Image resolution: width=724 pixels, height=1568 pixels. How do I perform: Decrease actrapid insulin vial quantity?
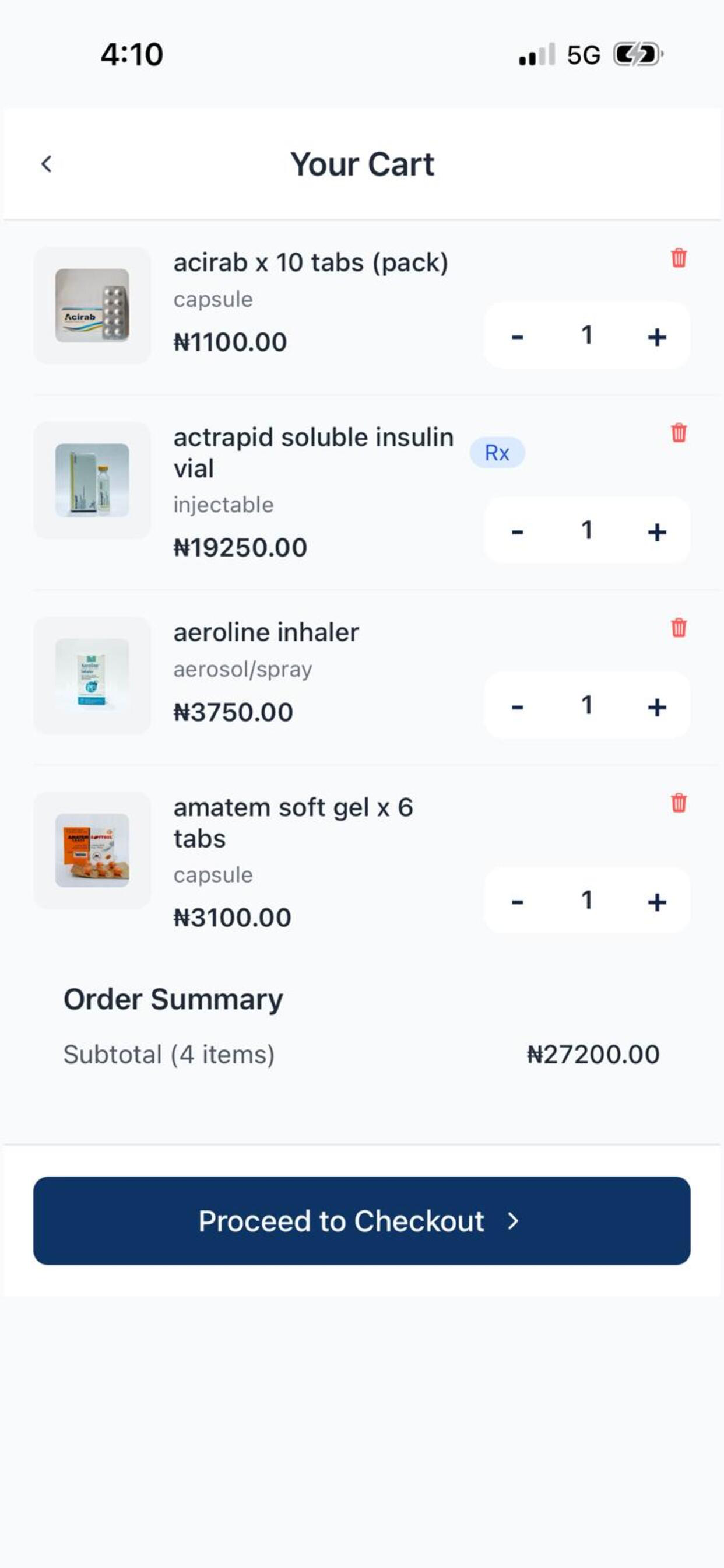tap(517, 532)
